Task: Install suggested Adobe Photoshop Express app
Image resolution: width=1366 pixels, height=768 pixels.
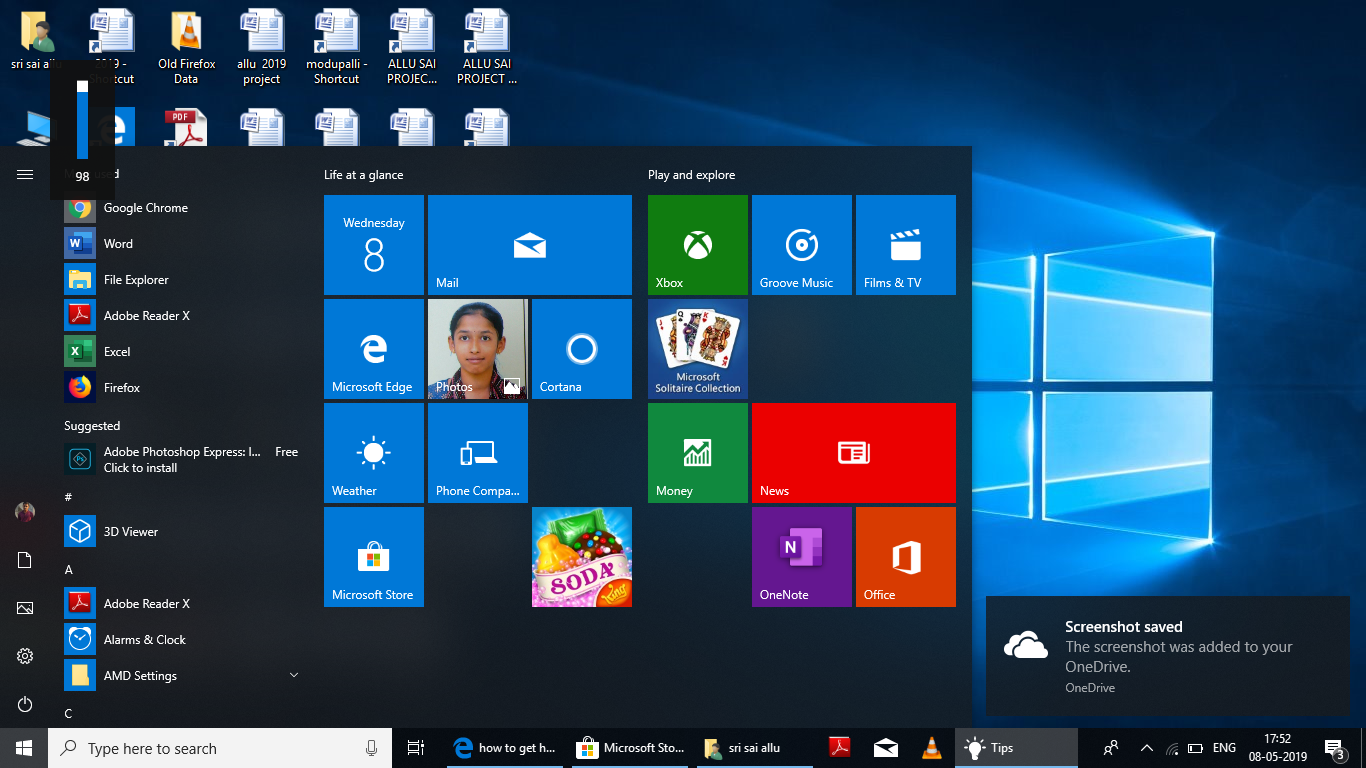Action: coord(182,460)
